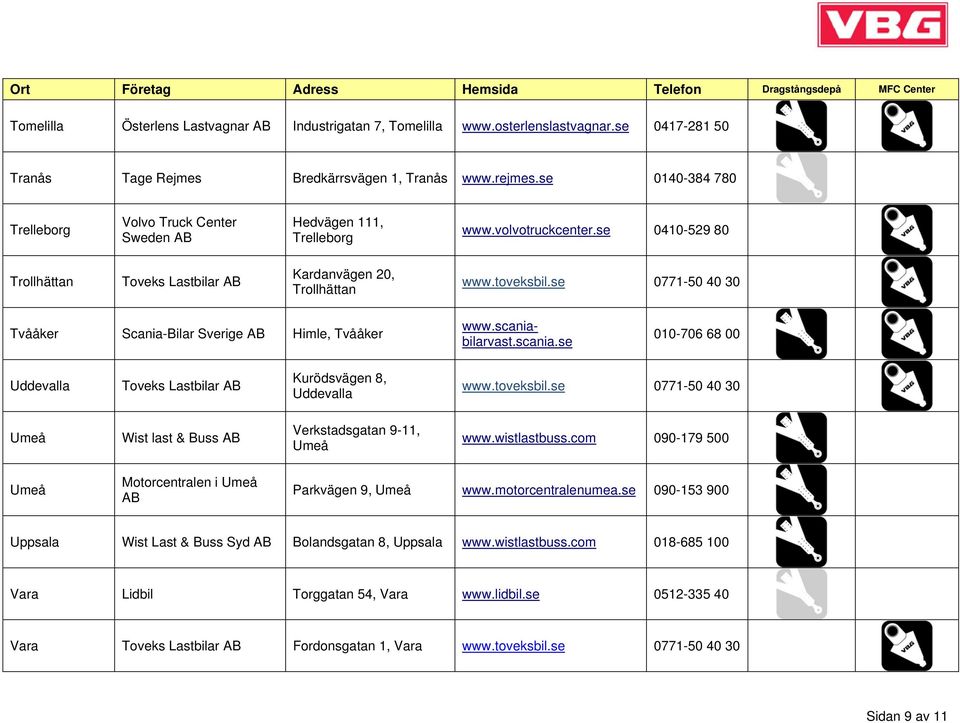960x723 pixels.
Task: Select Volvo Truck Center Sweden AB cell
Action: click(x=200, y=230)
